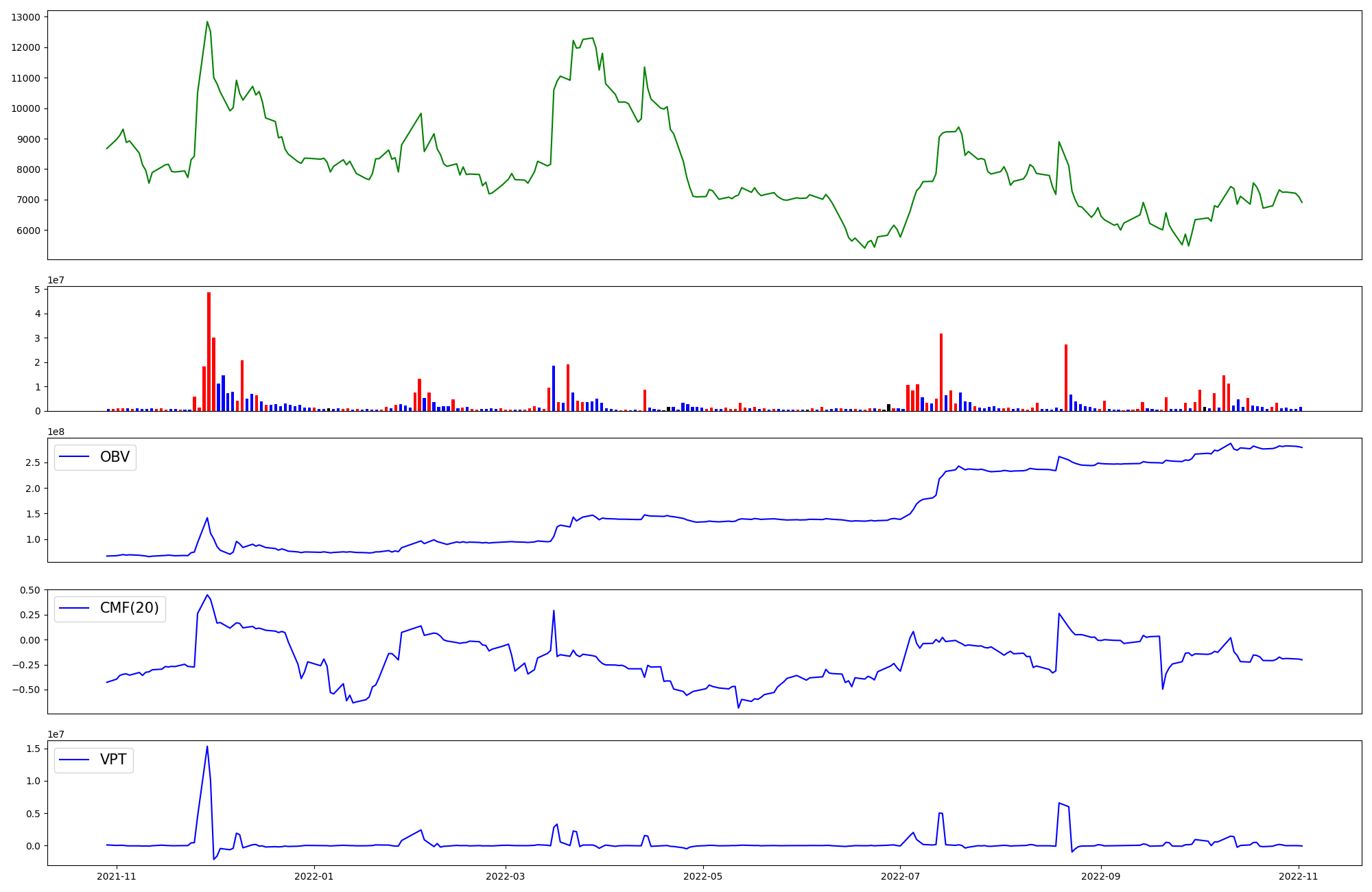This screenshot has height=892, width=1372.
Task: Select the 2022-05 x-axis date label
Action: pos(703,876)
